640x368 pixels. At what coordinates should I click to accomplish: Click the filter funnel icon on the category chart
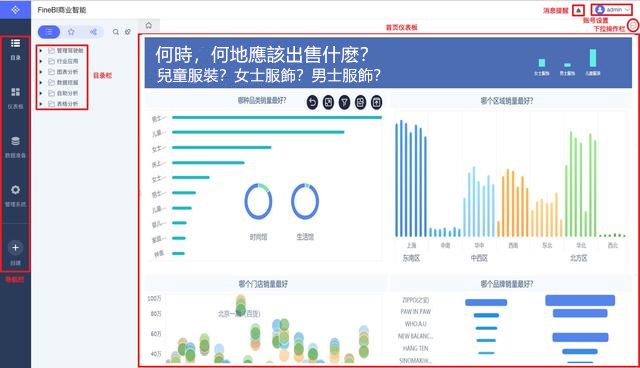344,102
